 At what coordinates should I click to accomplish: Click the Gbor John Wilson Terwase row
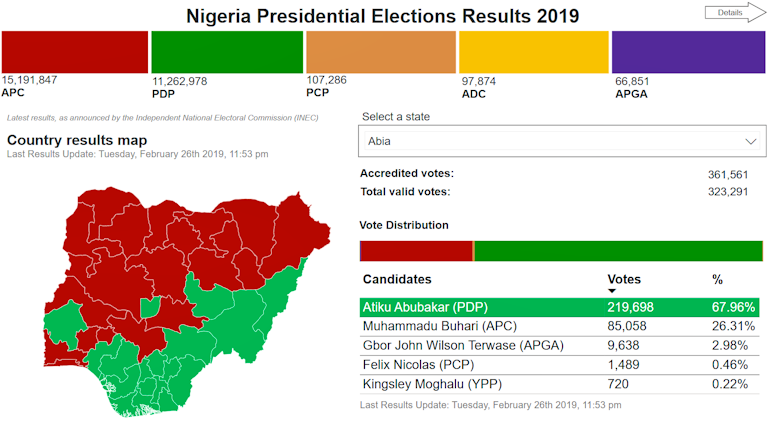[x=560, y=346]
